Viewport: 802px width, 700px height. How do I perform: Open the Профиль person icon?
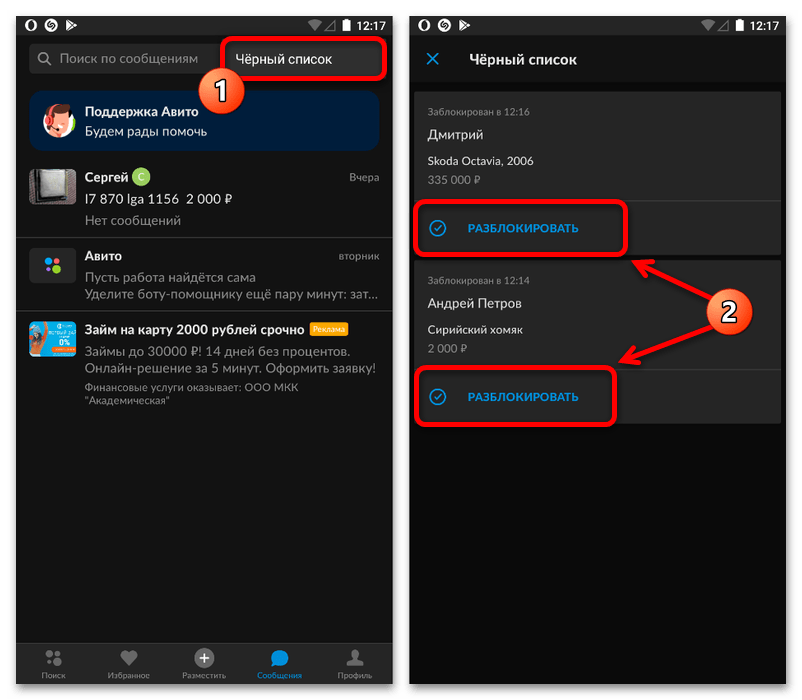coord(354,657)
